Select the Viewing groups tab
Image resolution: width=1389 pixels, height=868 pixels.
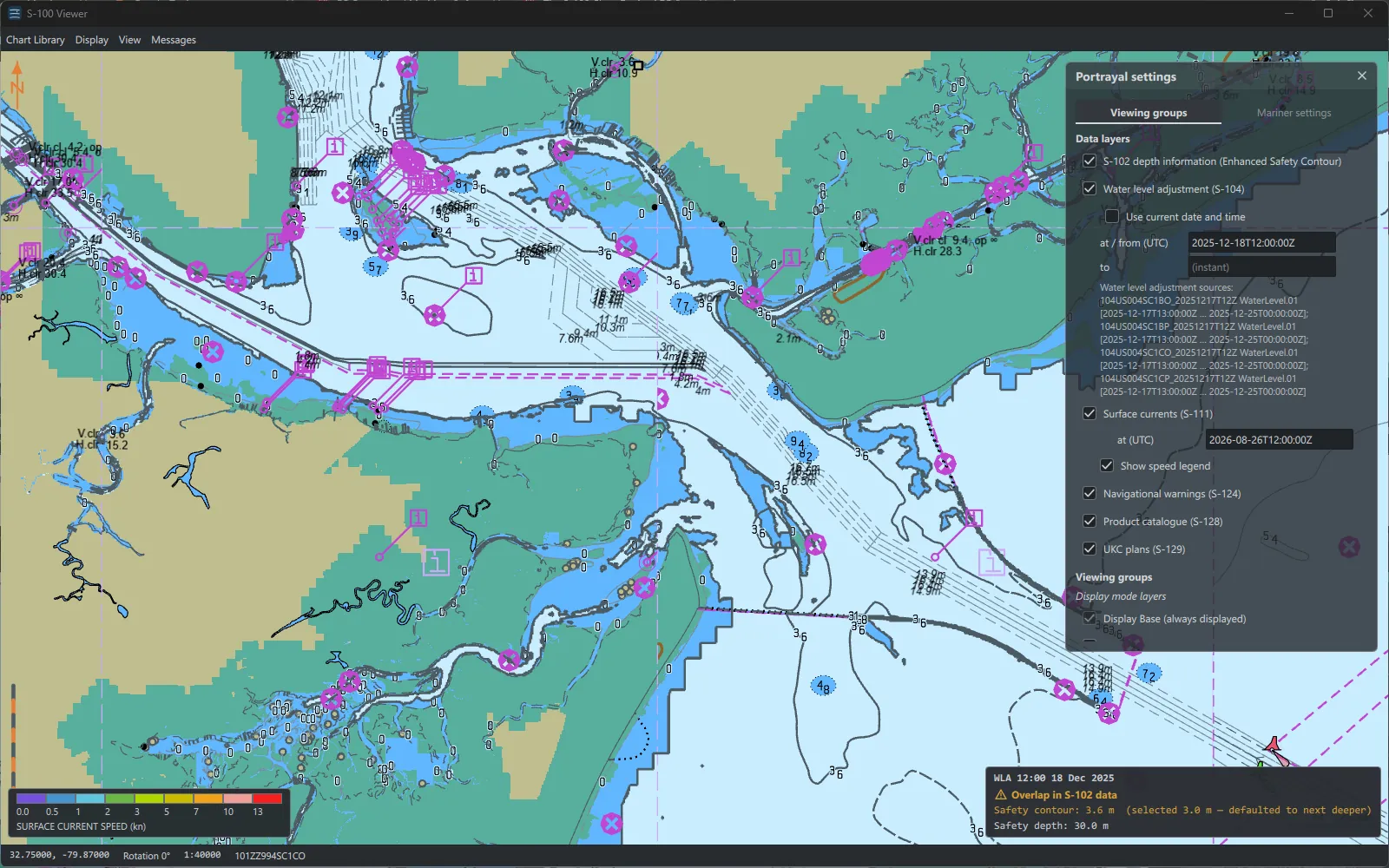click(x=1149, y=113)
